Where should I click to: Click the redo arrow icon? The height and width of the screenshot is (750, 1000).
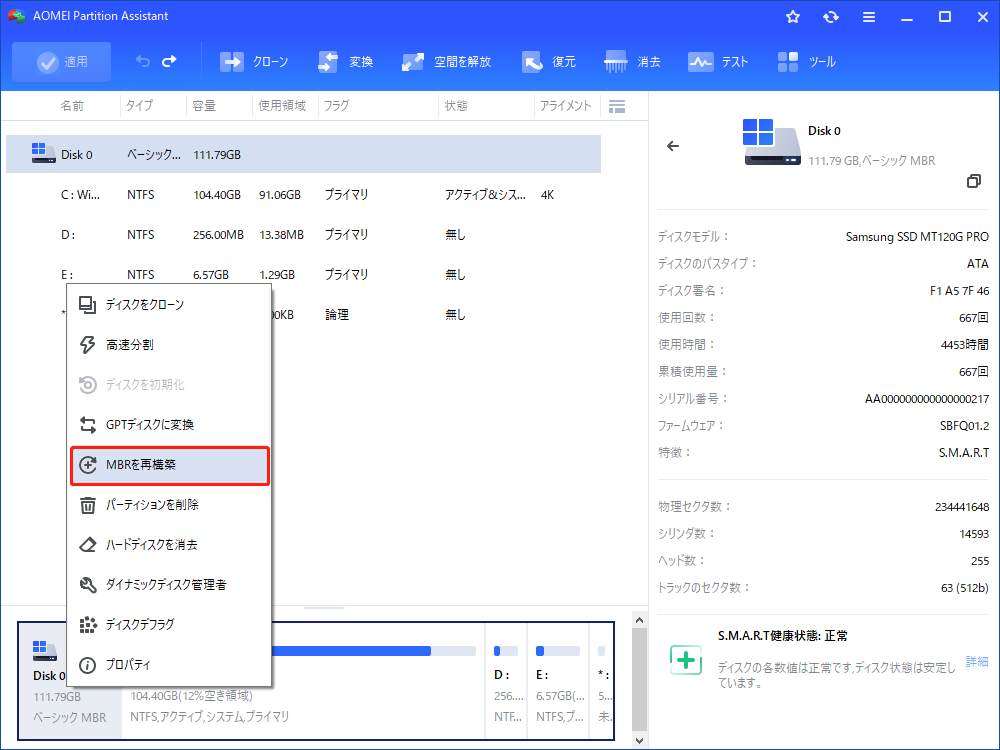[169, 61]
